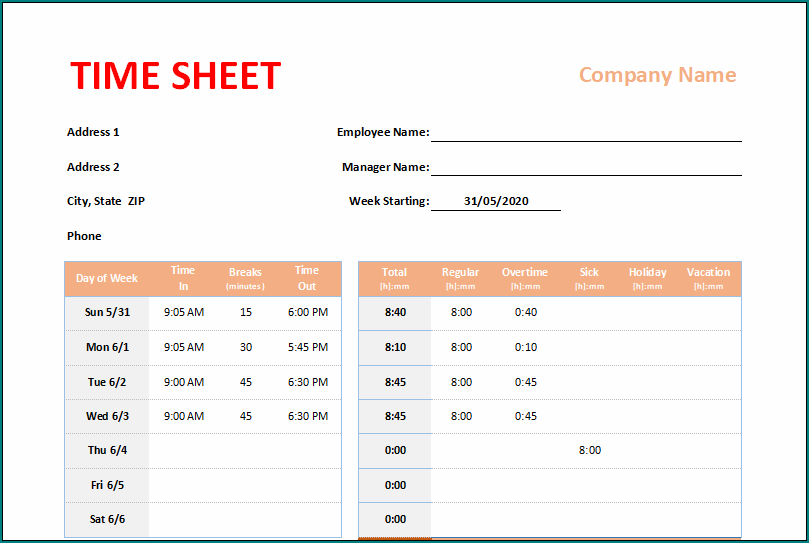Click the Manager Name input line
The width and height of the screenshot is (809, 543).
(586, 167)
